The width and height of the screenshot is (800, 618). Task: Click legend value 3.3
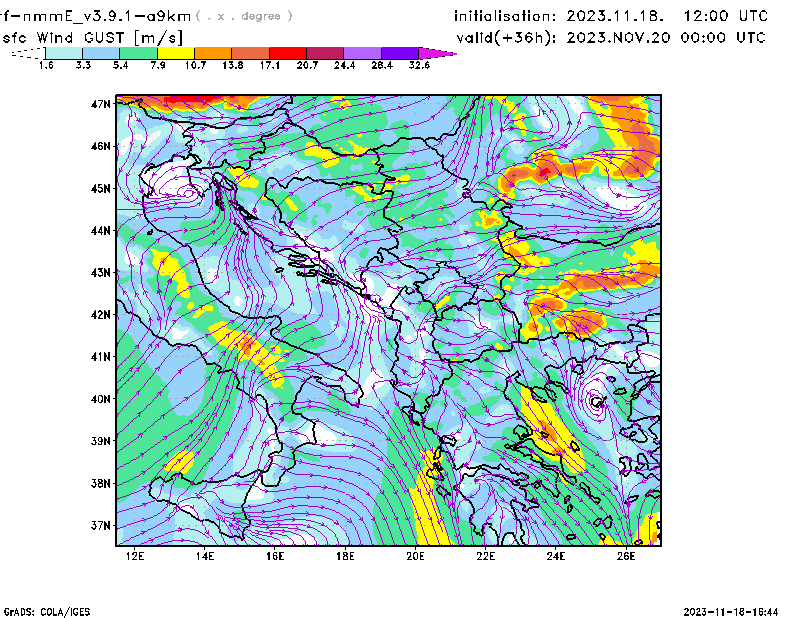click(x=83, y=65)
